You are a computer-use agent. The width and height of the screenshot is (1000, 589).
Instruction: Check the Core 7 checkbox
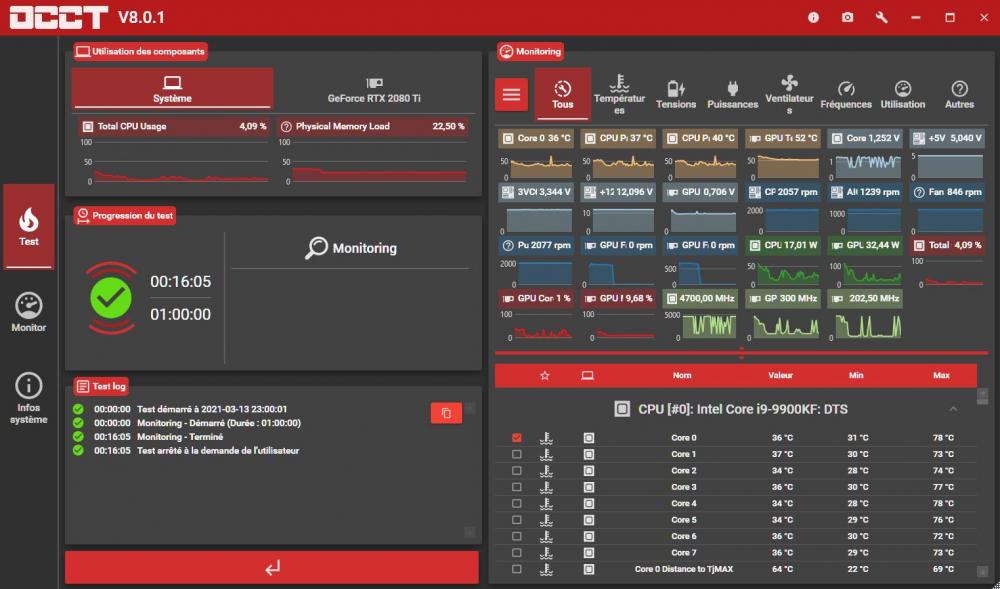tap(517, 553)
